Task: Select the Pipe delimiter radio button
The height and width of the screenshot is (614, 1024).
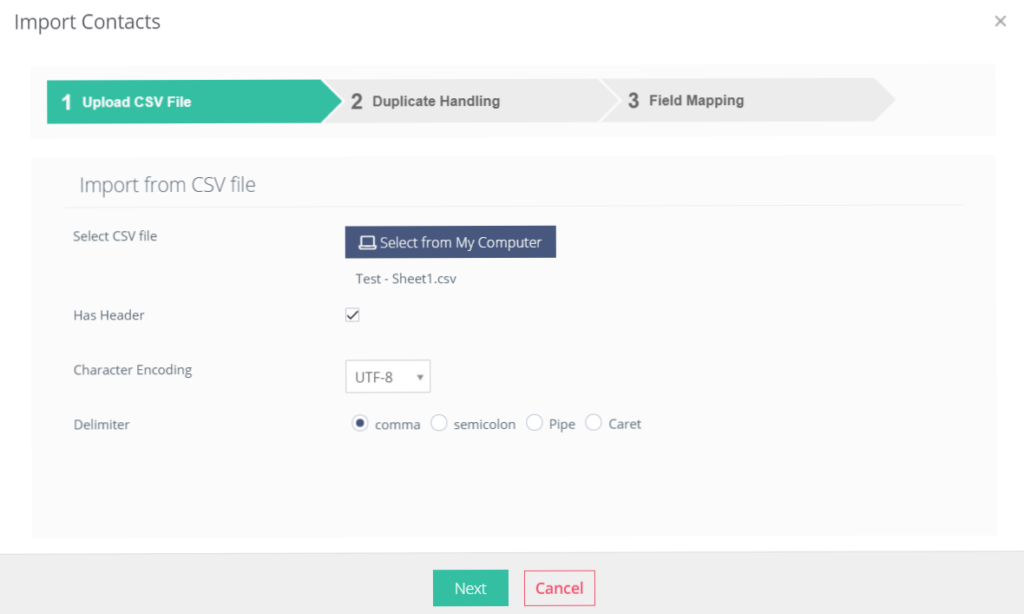Action: (x=534, y=423)
